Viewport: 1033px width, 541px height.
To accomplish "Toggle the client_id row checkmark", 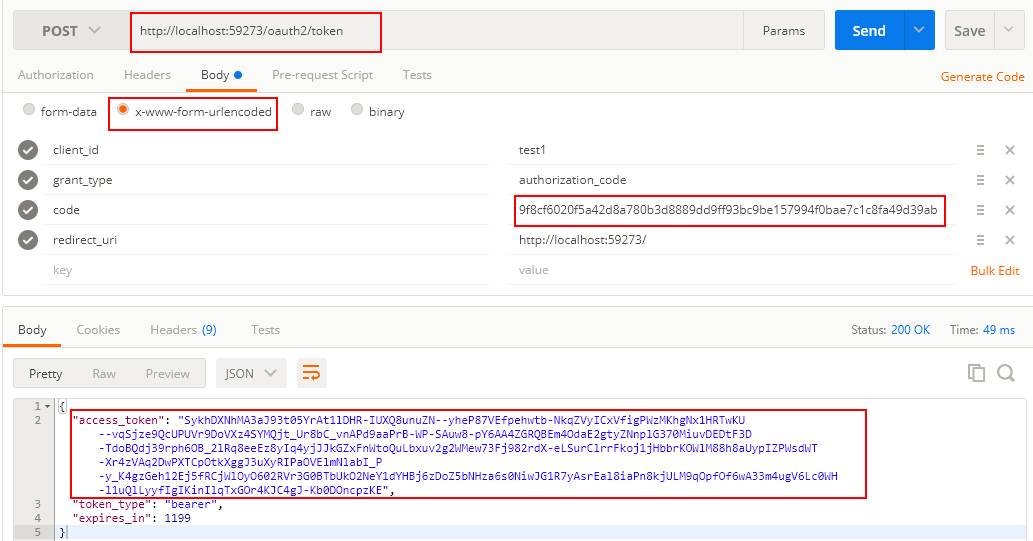I will pos(28,150).
